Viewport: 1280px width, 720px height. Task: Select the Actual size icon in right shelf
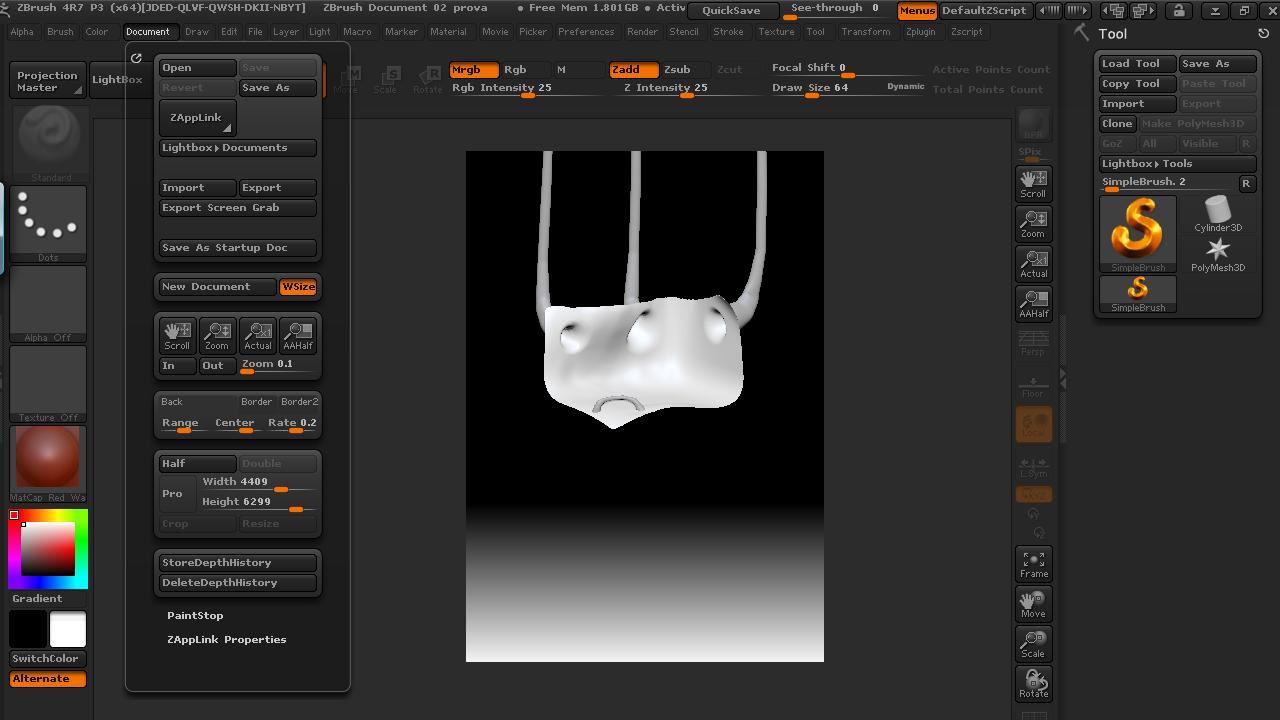1033,264
